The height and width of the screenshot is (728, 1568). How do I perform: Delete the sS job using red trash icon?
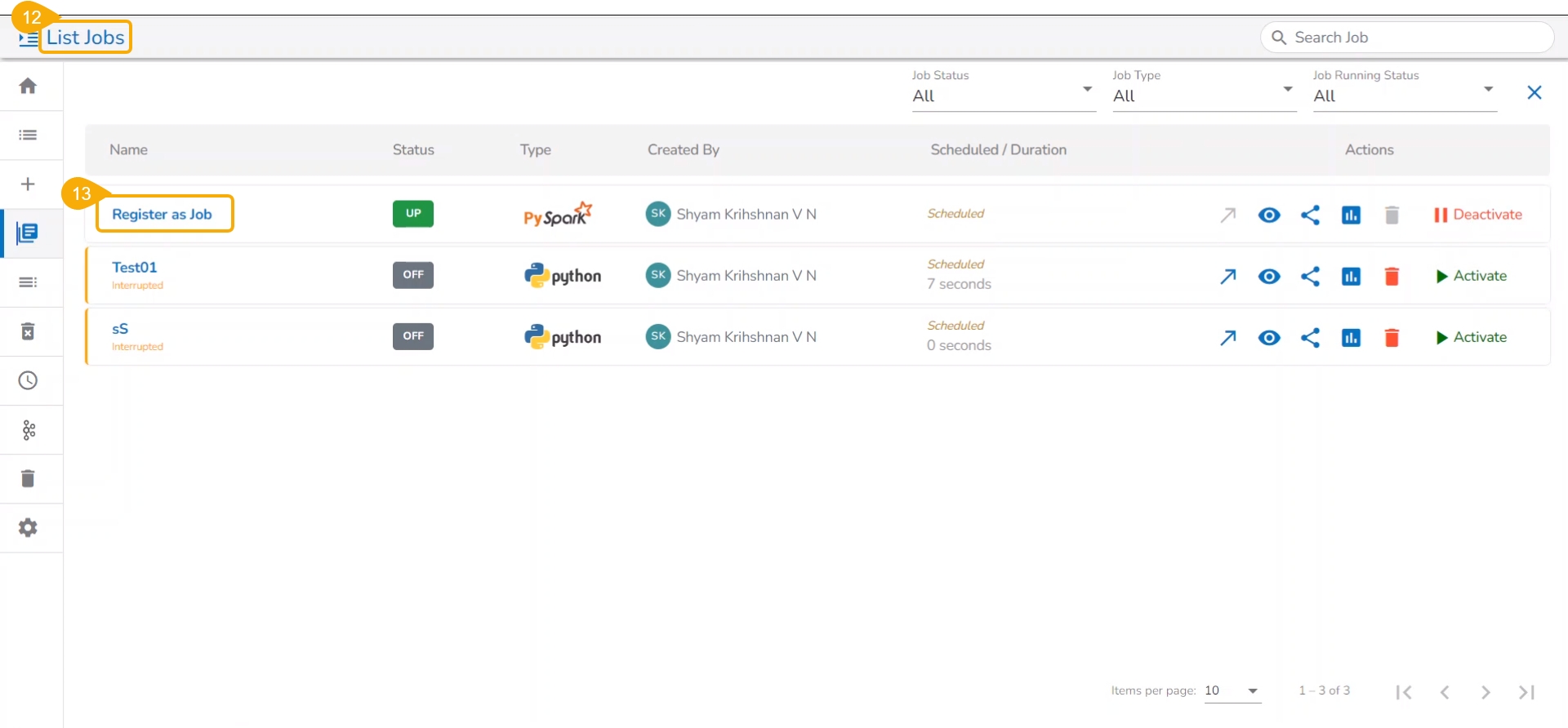(1392, 338)
